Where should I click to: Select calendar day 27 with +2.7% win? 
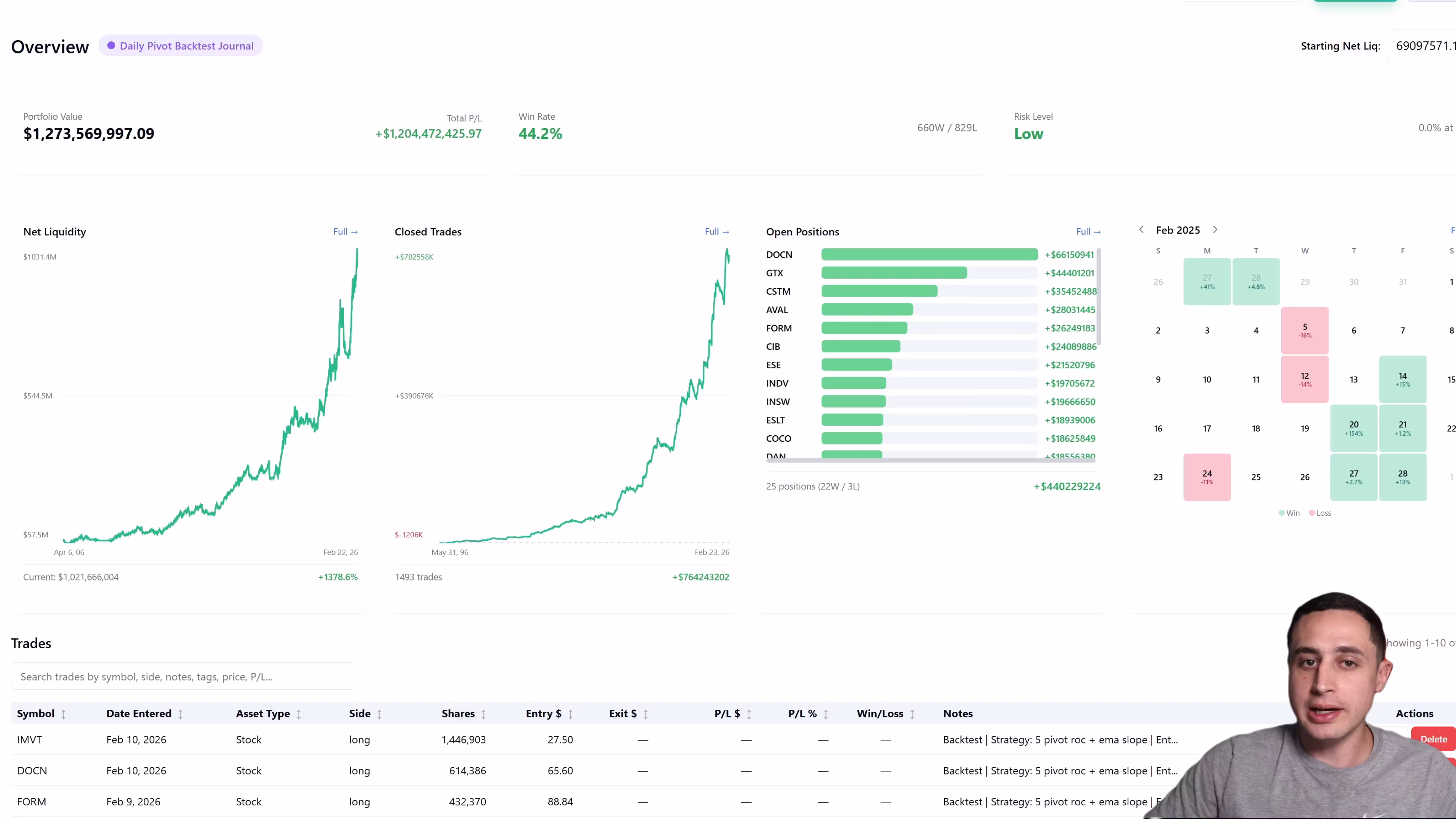tap(1354, 477)
